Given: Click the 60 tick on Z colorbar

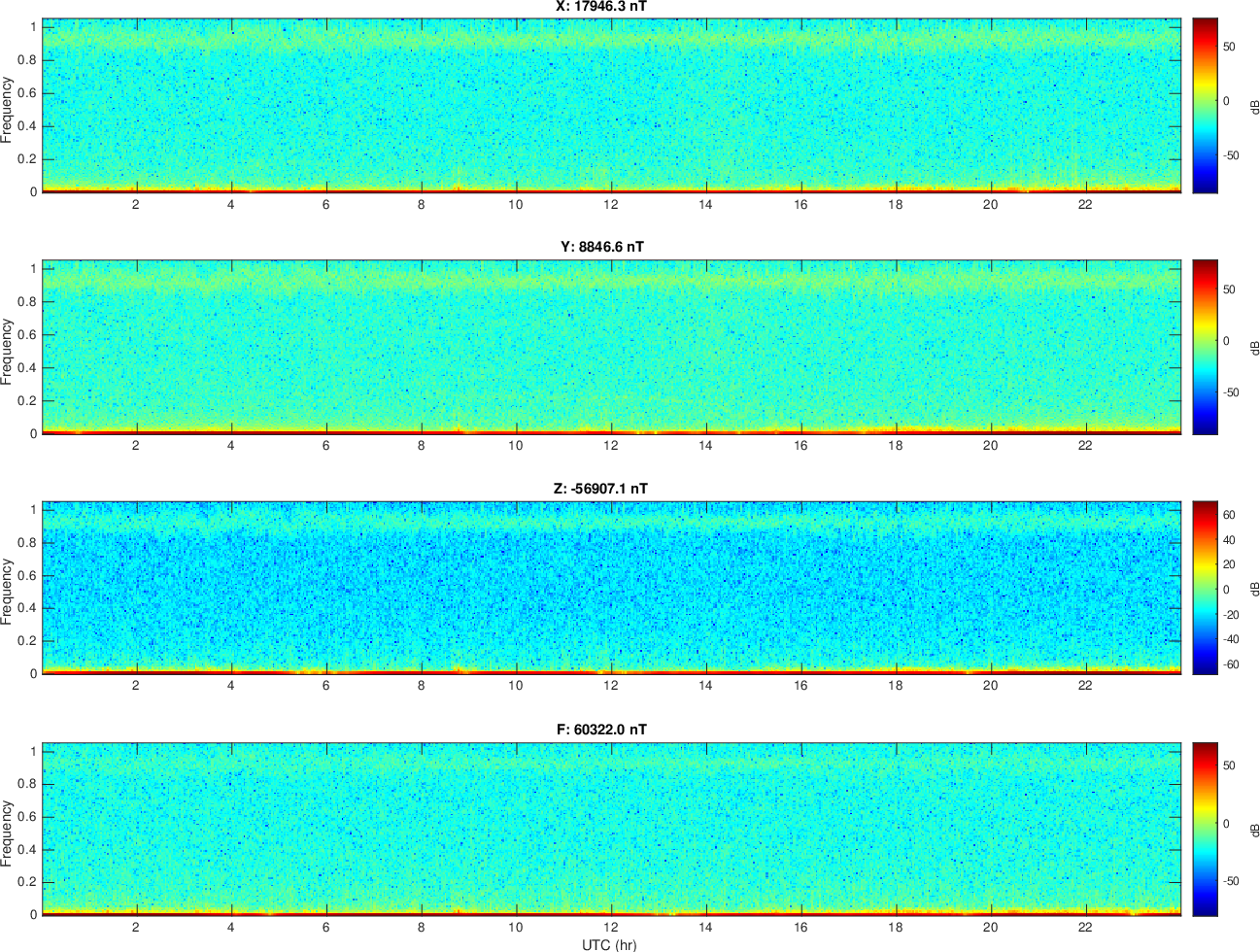Looking at the screenshot, I should click(1229, 515).
